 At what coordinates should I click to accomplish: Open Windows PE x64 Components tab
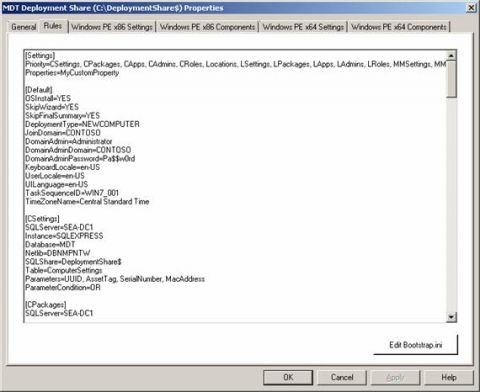pos(399,27)
